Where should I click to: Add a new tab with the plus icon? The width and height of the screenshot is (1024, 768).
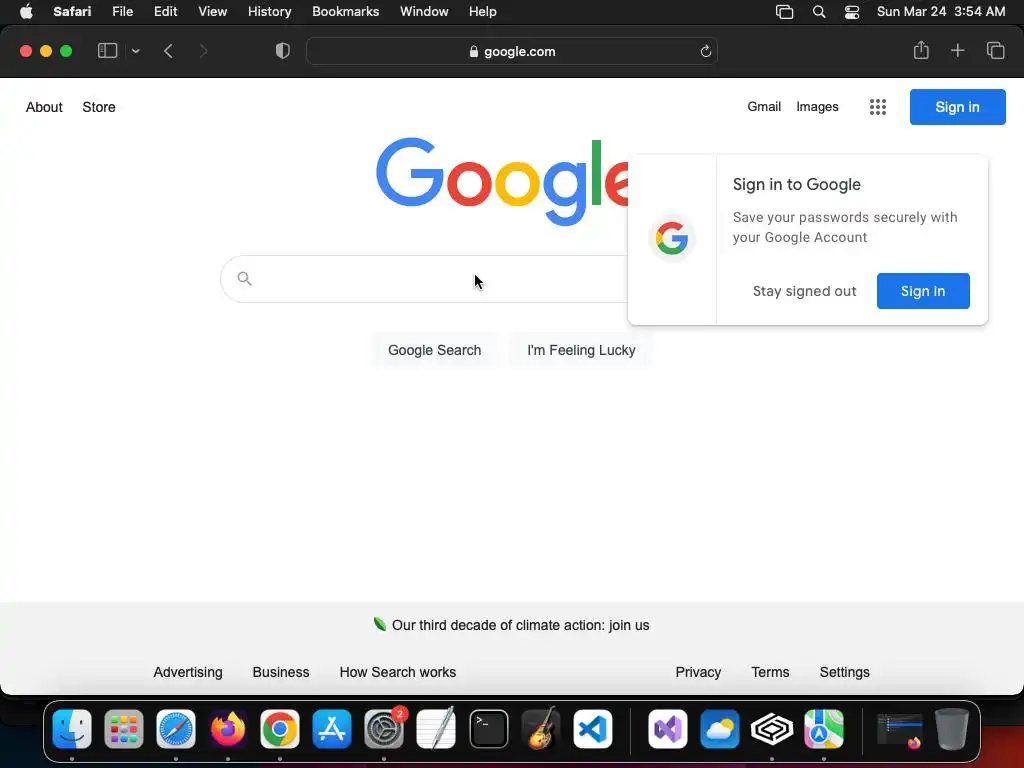click(957, 50)
